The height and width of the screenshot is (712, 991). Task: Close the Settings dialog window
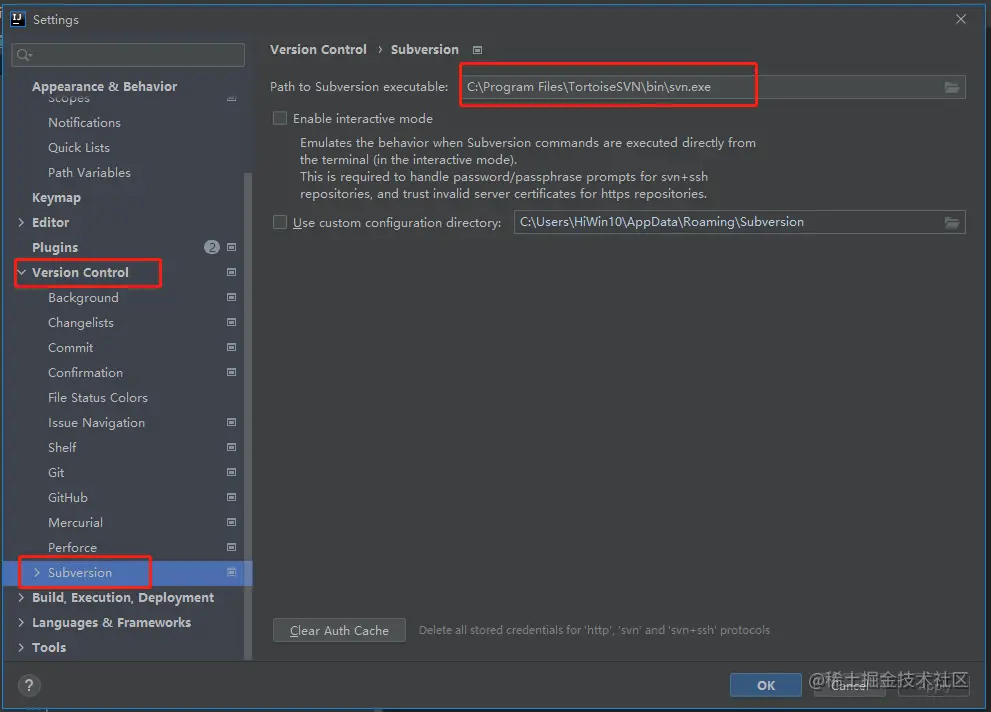[x=961, y=19]
